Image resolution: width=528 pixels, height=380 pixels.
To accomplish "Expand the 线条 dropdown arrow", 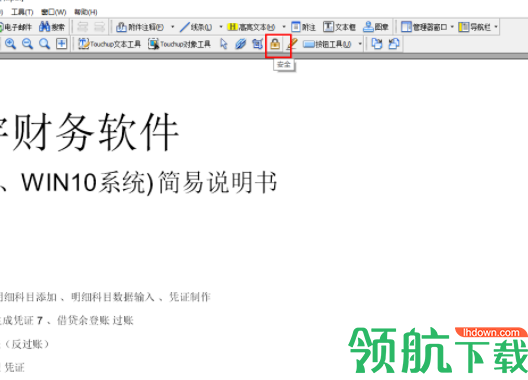I will click(221, 27).
